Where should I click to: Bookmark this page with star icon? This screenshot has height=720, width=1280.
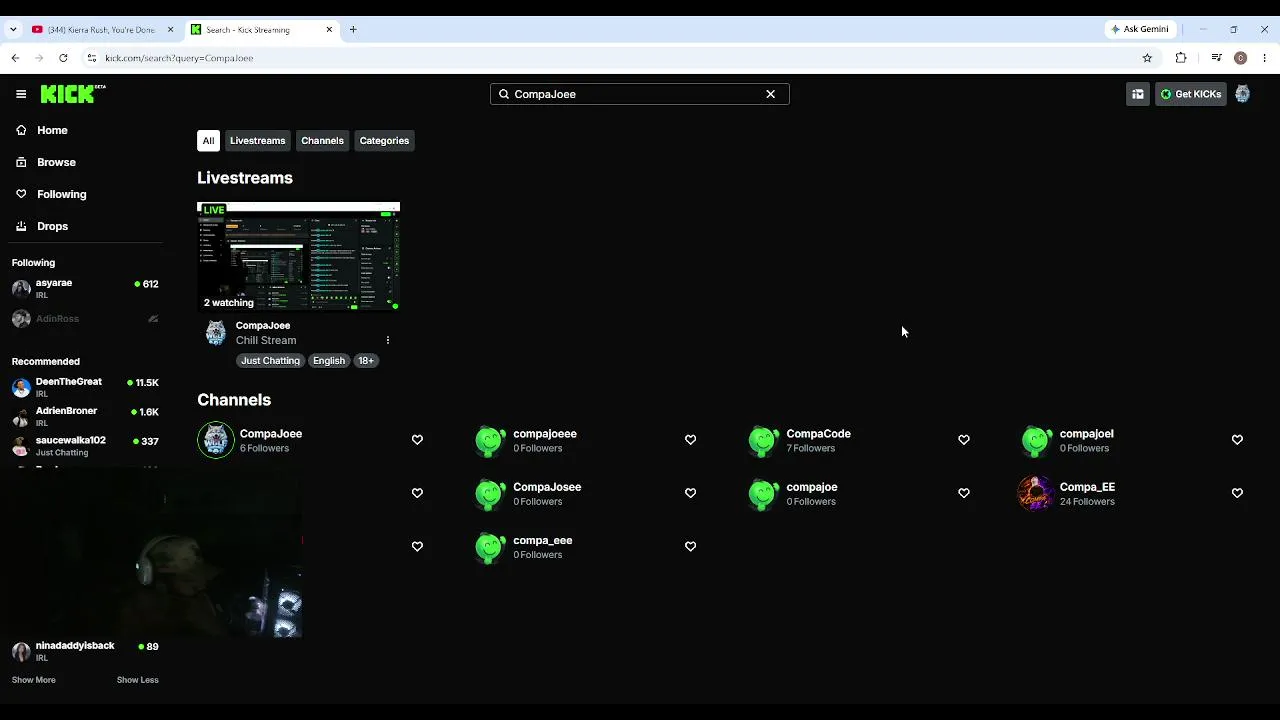[x=1147, y=58]
